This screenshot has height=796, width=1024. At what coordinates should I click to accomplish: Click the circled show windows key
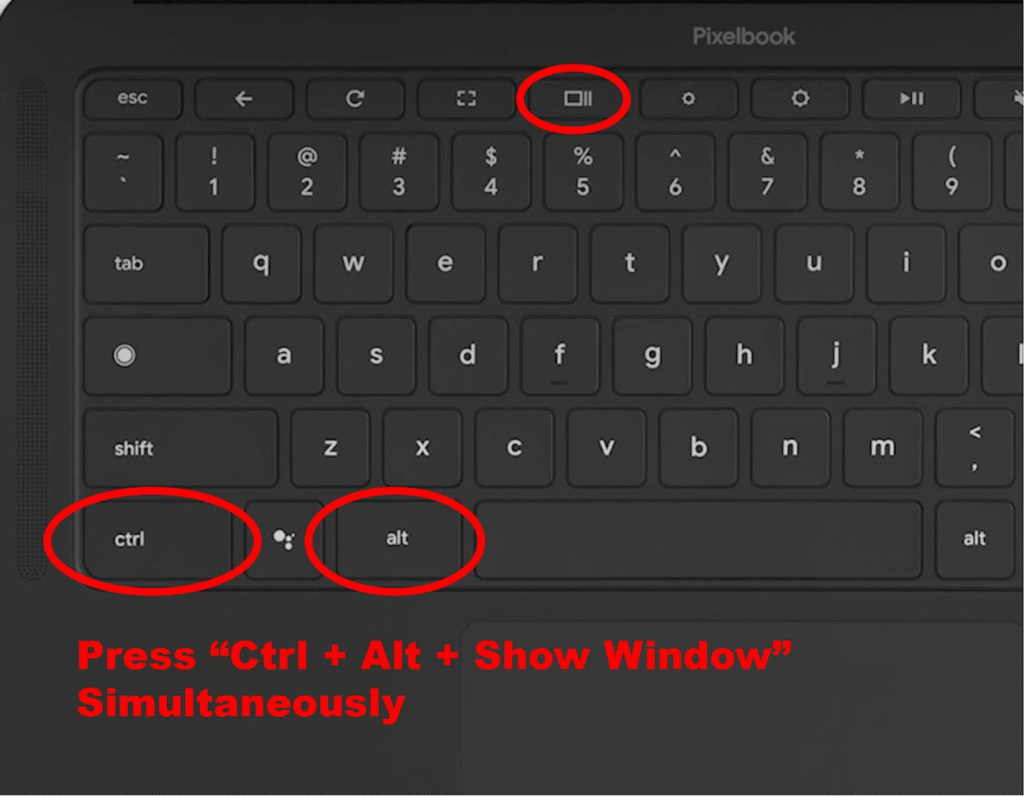pos(577,99)
